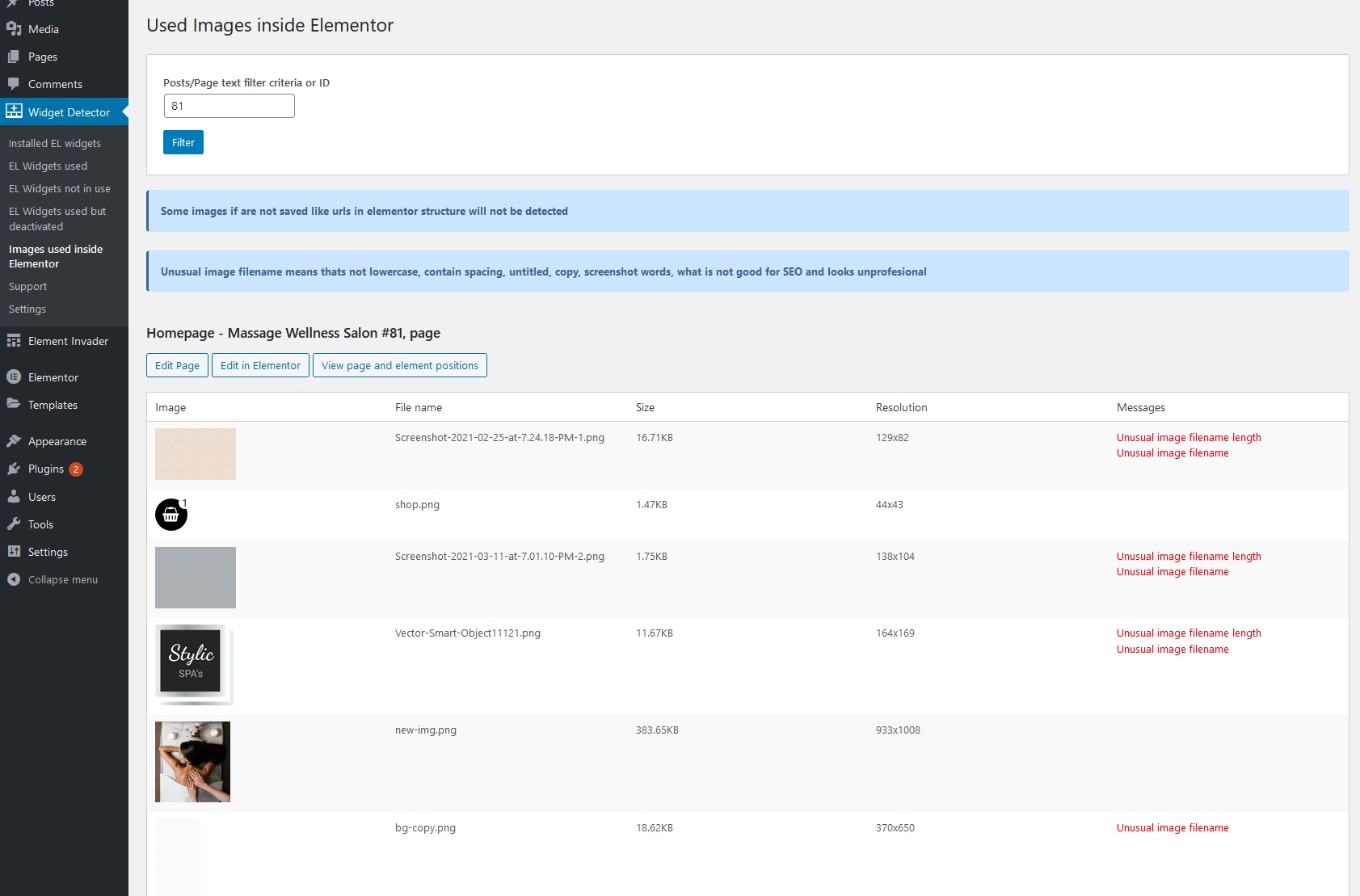Image resolution: width=1360 pixels, height=896 pixels.
Task: Click the massage photo new-img.png thumbnail
Action: tap(192, 762)
